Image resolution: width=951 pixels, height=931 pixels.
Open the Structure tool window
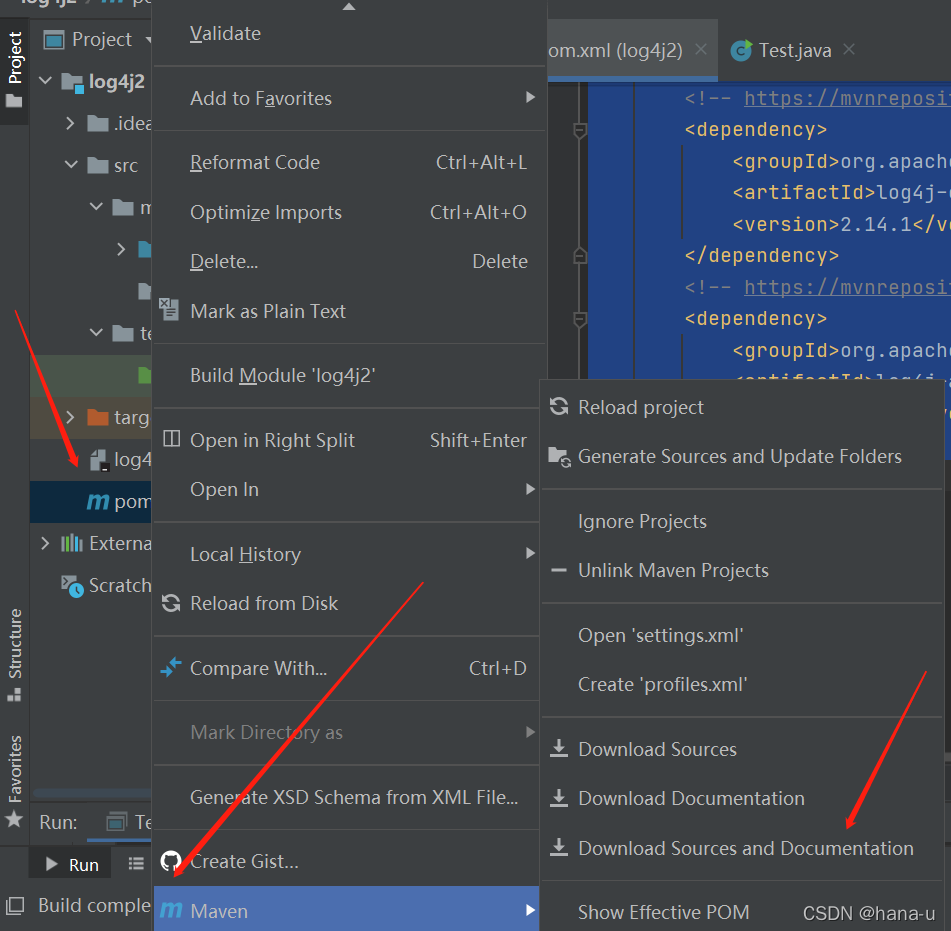(15, 655)
